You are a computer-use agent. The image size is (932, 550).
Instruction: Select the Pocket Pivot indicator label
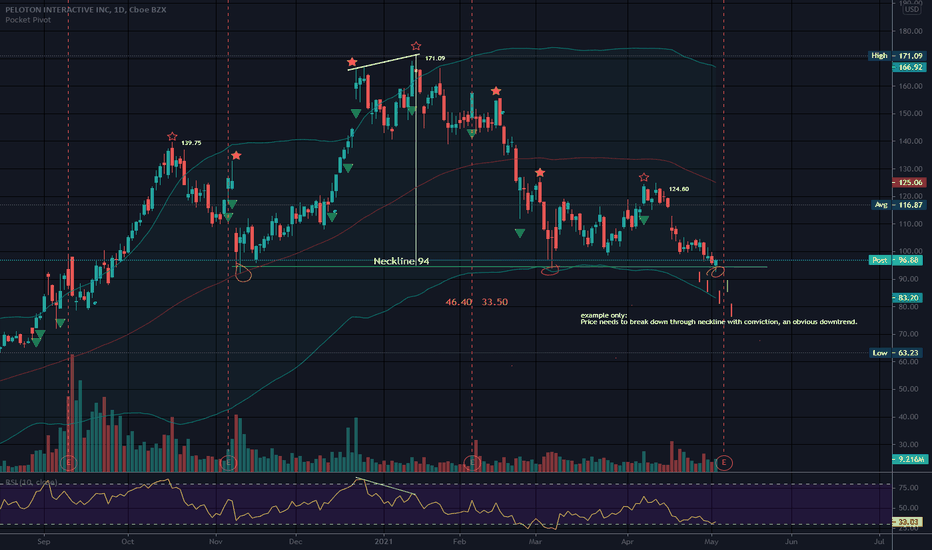click(x=28, y=20)
